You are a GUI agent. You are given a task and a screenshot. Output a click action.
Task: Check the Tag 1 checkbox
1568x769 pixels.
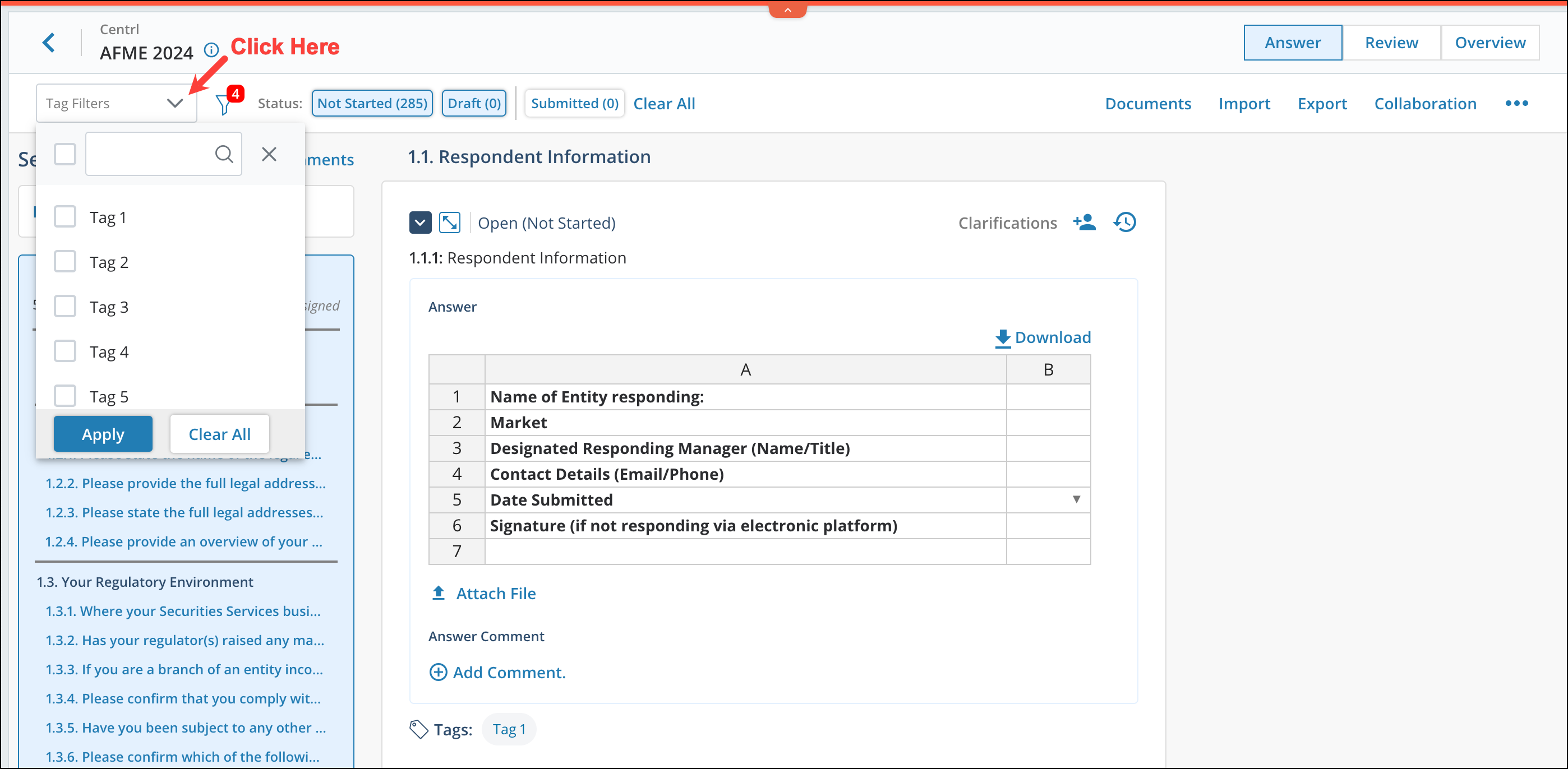(64, 216)
